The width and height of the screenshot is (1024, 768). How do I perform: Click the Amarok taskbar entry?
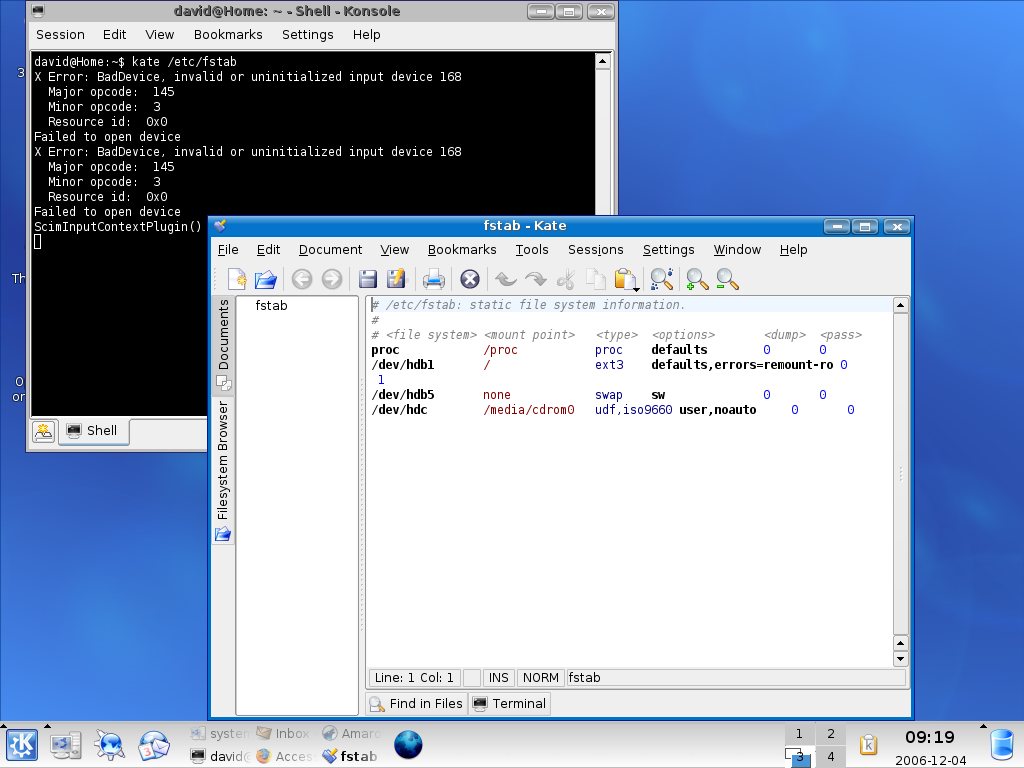coord(351,733)
